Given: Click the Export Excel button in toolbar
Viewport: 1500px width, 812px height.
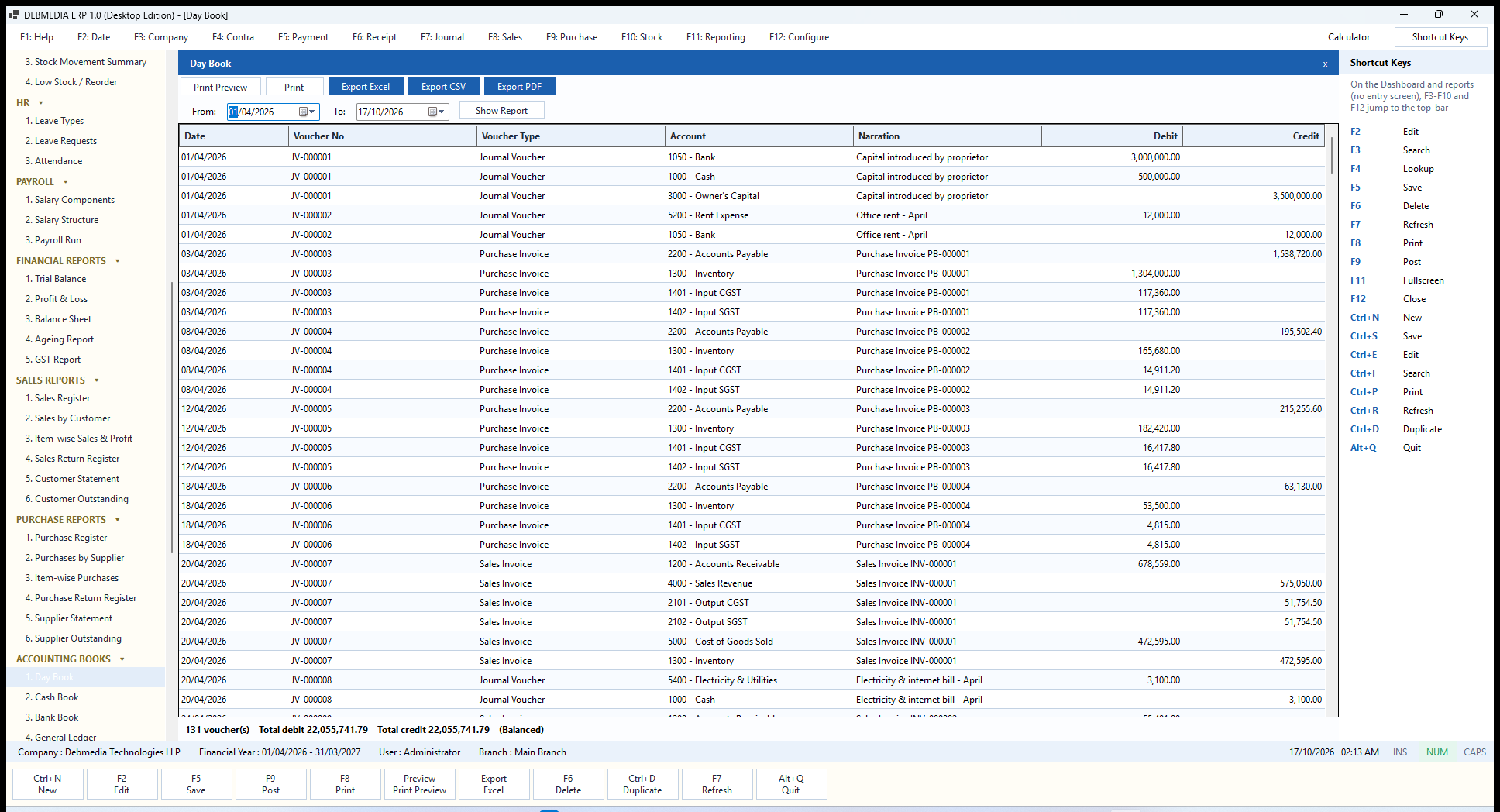Looking at the screenshot, I should tap(366, 87).
